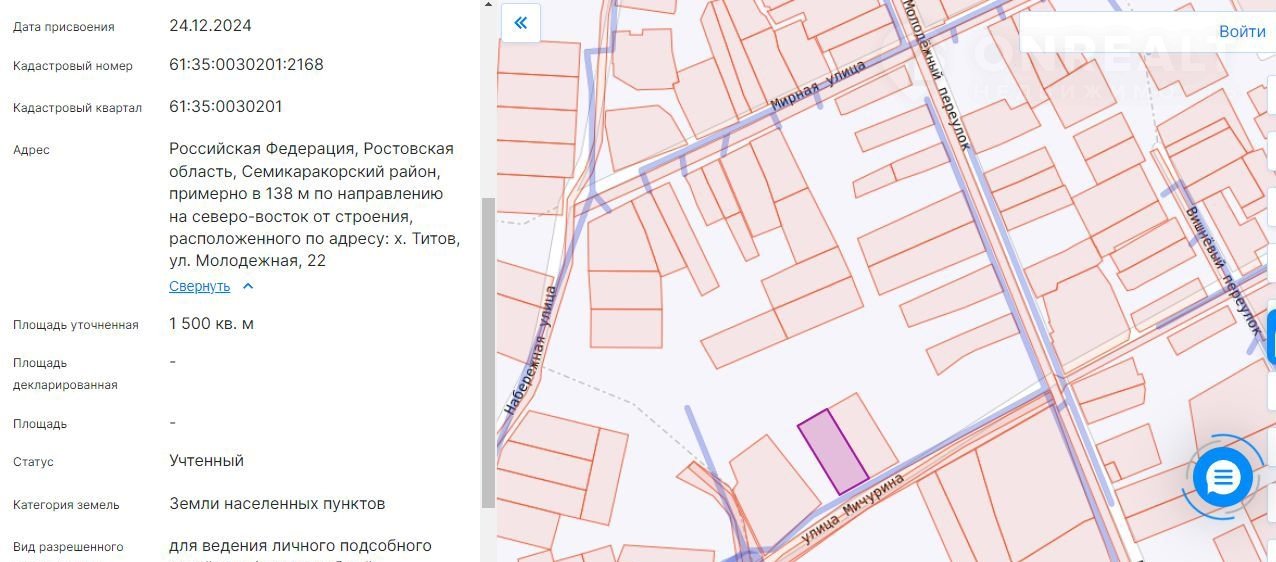Click the chevron-up icon beside Свернуть
Screen dimensions: 1276x562
248,286
